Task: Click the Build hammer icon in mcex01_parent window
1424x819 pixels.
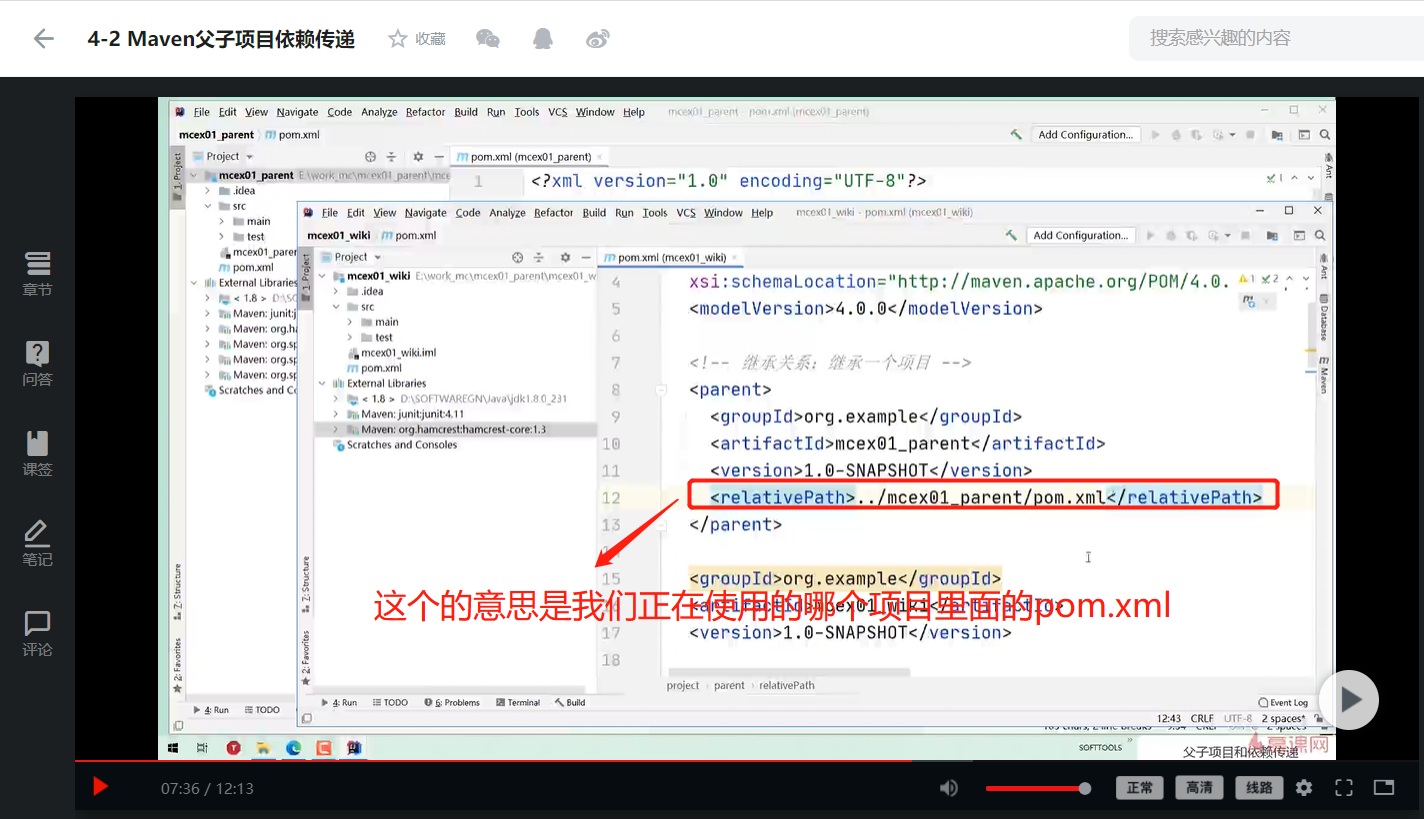Action: pyautogui.click(x=1017, y=134)
